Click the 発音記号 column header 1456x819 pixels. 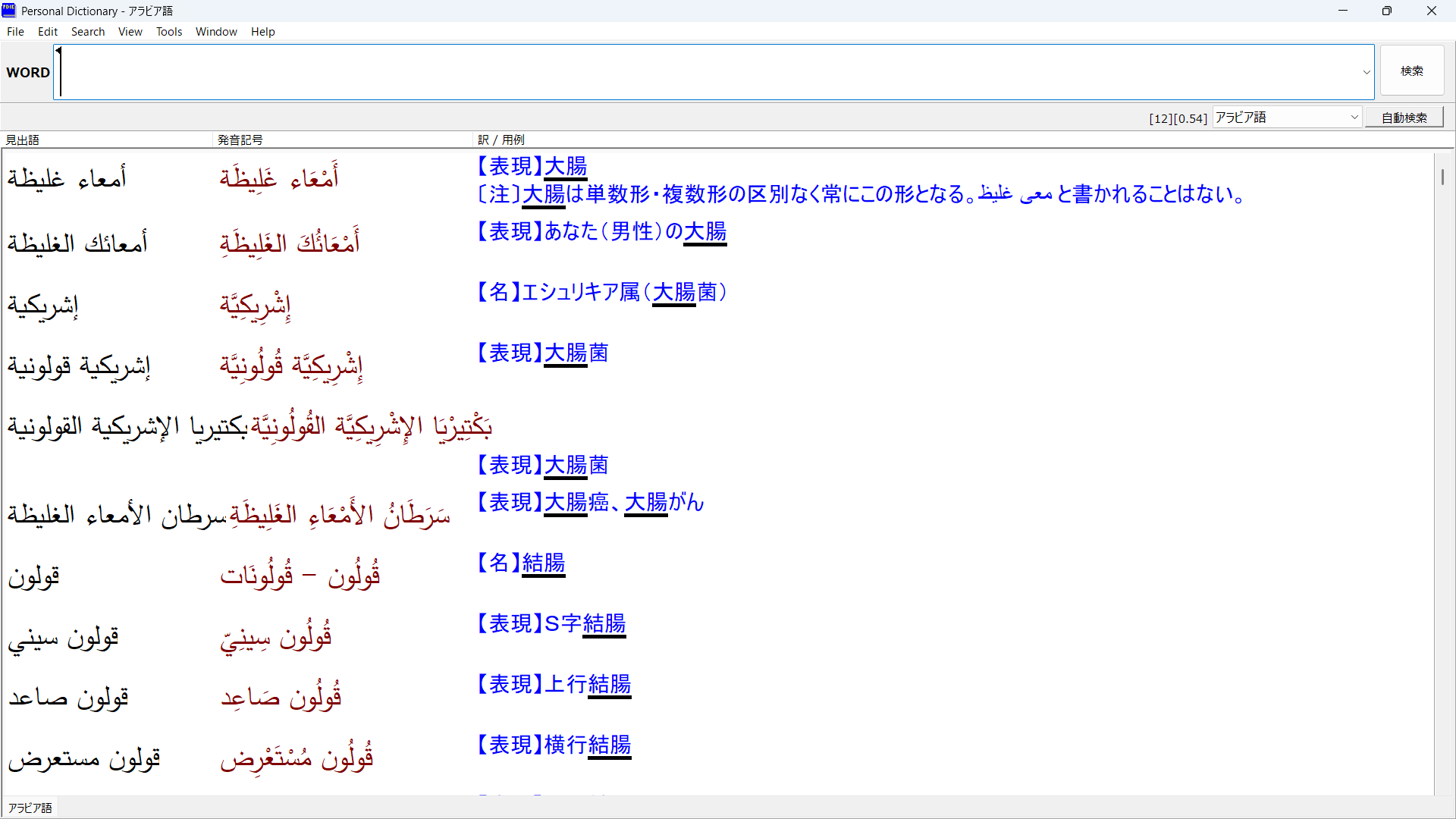coord(240,140)
